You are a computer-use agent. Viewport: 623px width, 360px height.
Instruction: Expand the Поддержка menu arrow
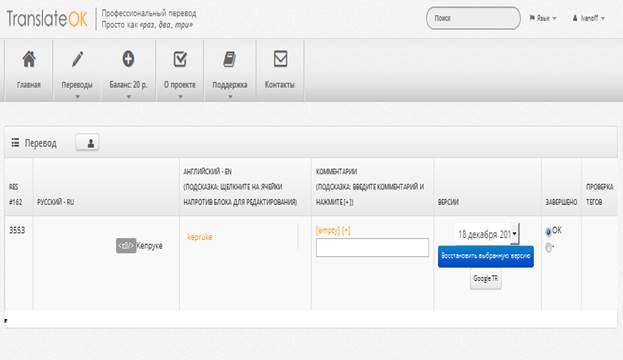click(230, 97)
